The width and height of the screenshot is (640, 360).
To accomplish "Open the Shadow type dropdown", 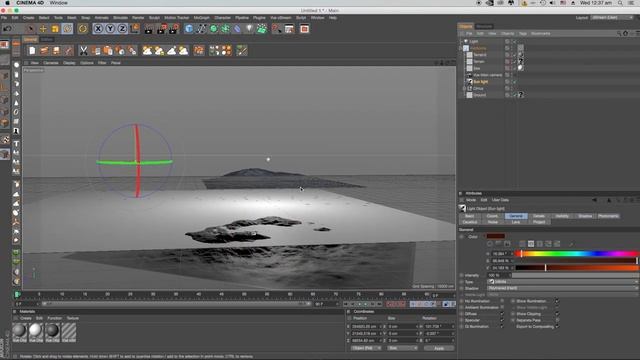I will [x=562, y=288].
